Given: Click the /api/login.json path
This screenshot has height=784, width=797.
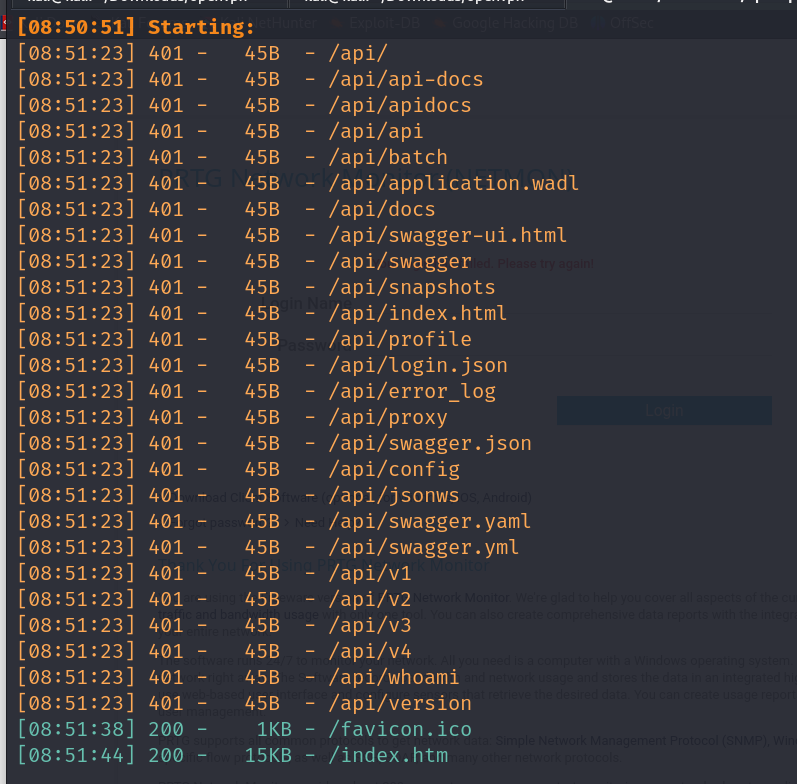Looking at the screenshot, I should pos(418,365).
